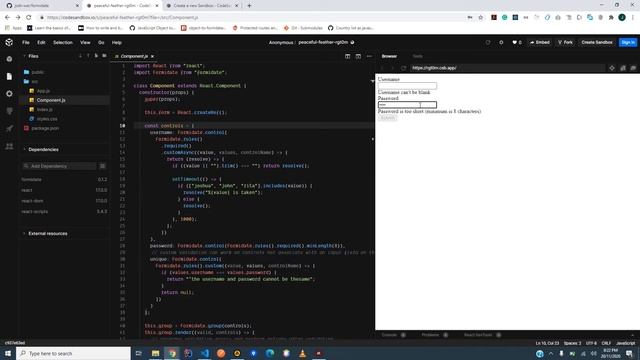Open package.json in file tree
This screenshot has width=640, height=360.
45,128
